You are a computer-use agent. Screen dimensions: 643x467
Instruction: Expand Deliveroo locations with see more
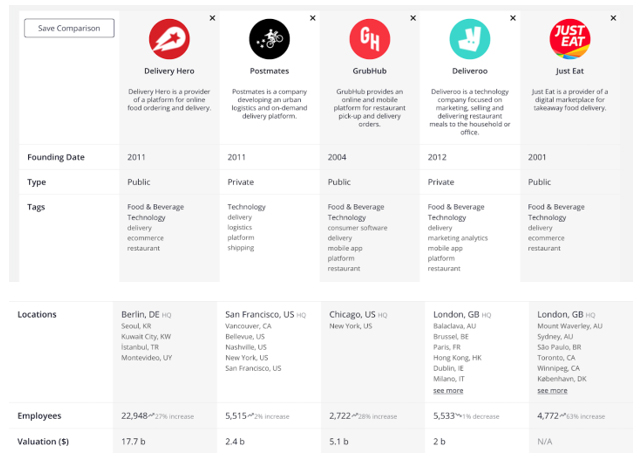448,391
